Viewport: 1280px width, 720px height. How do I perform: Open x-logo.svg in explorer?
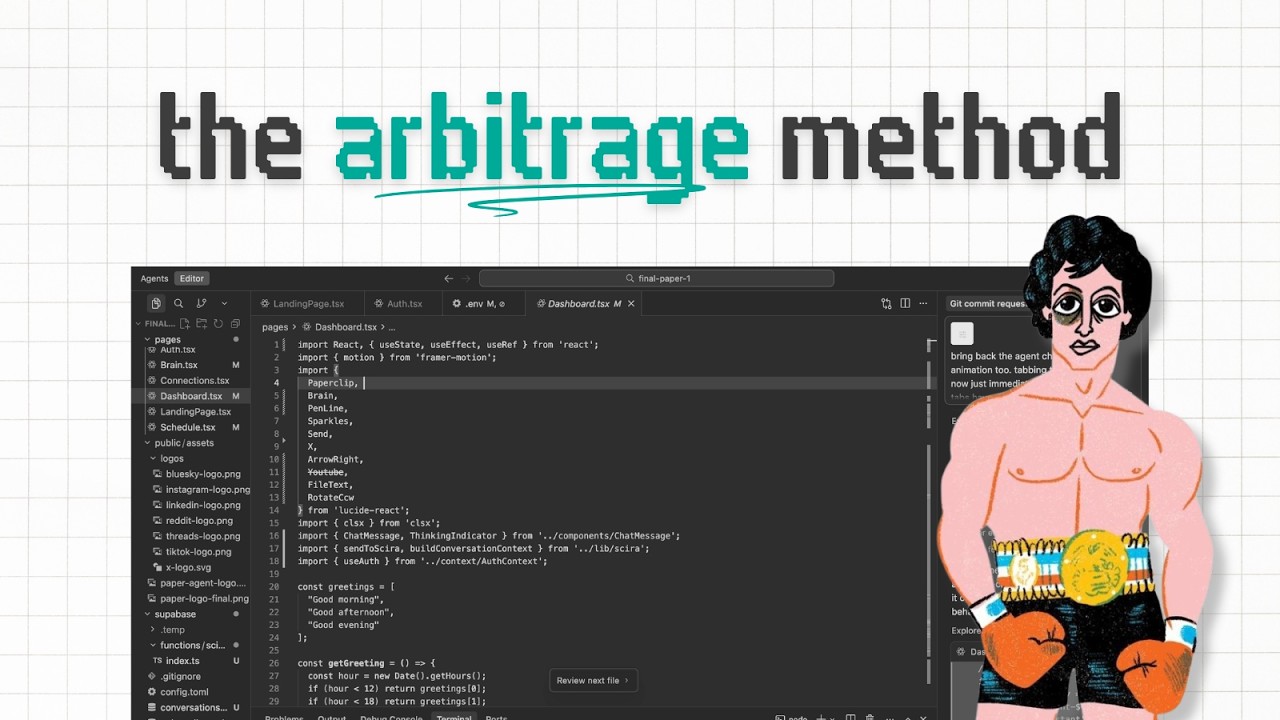click(190, 567)
